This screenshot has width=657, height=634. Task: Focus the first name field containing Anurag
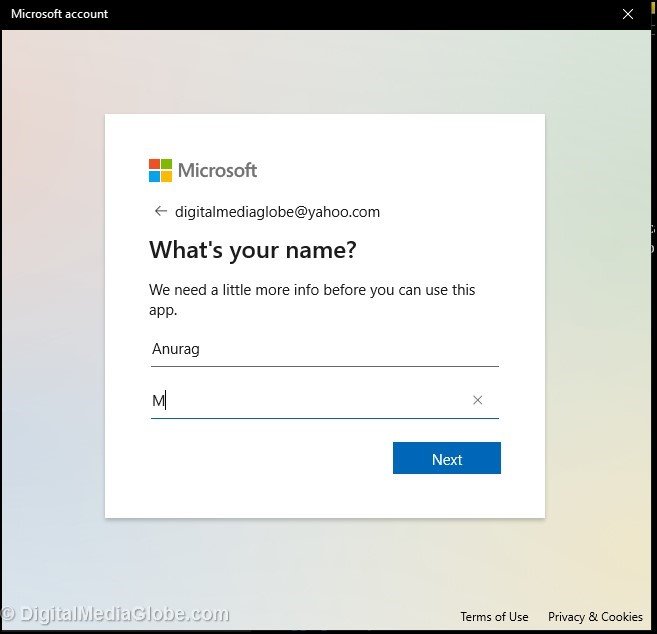(325, 350)
